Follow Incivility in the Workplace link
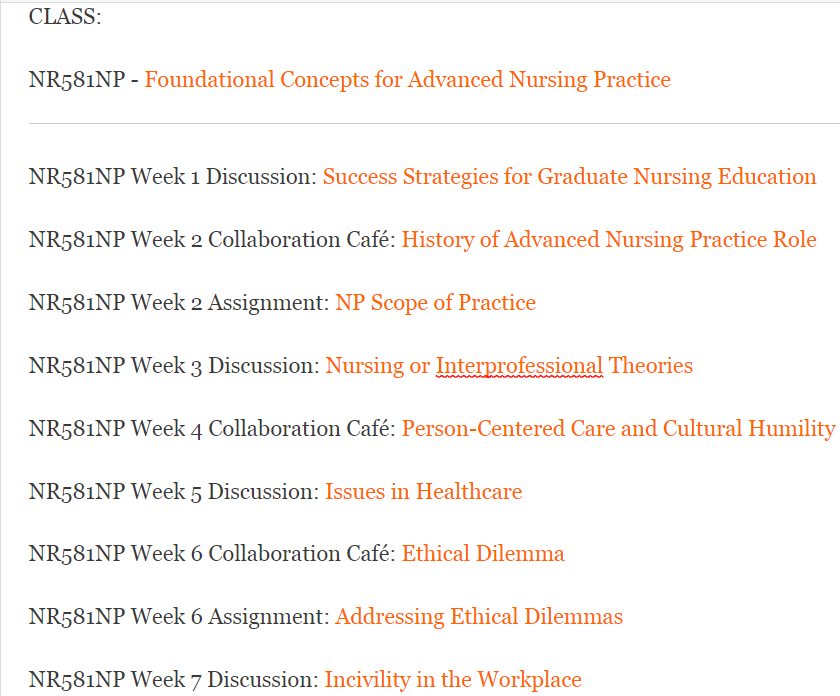Viewport: 840px width, 696px height. click(x=453, y=680)
